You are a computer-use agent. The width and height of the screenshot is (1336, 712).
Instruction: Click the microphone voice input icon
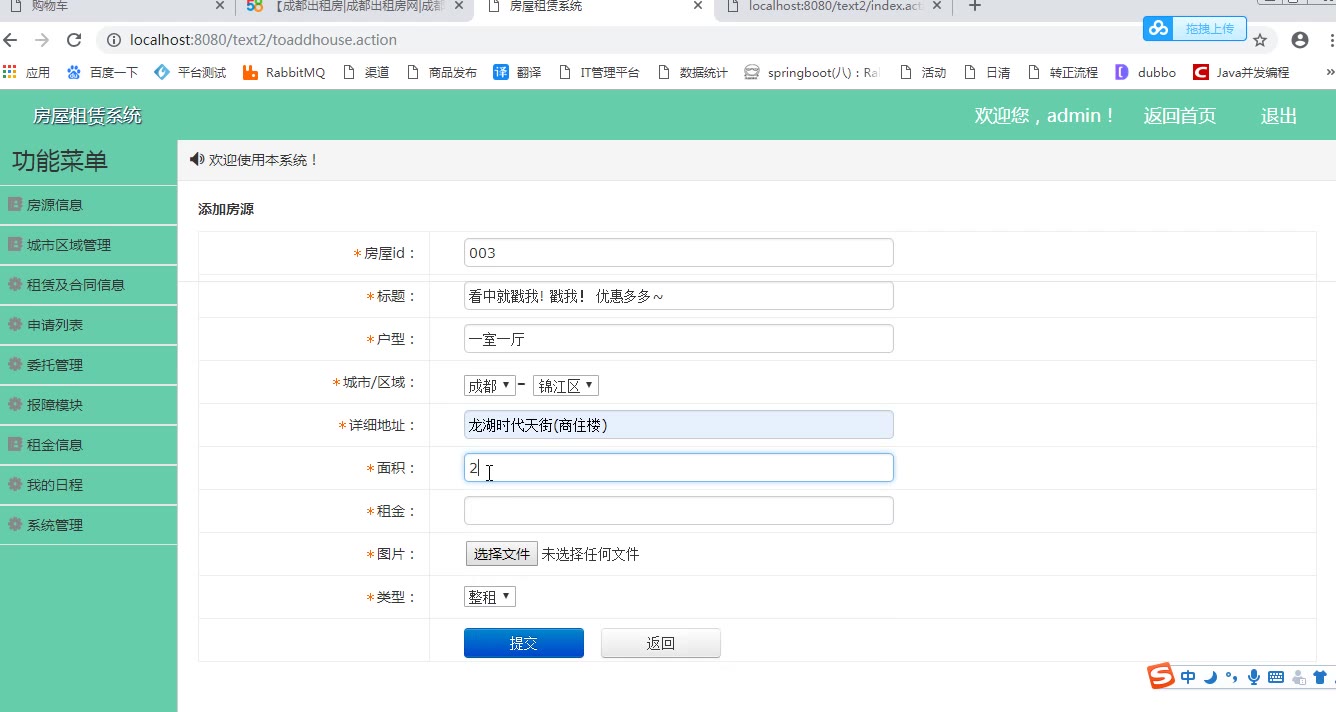point(1254,677)
